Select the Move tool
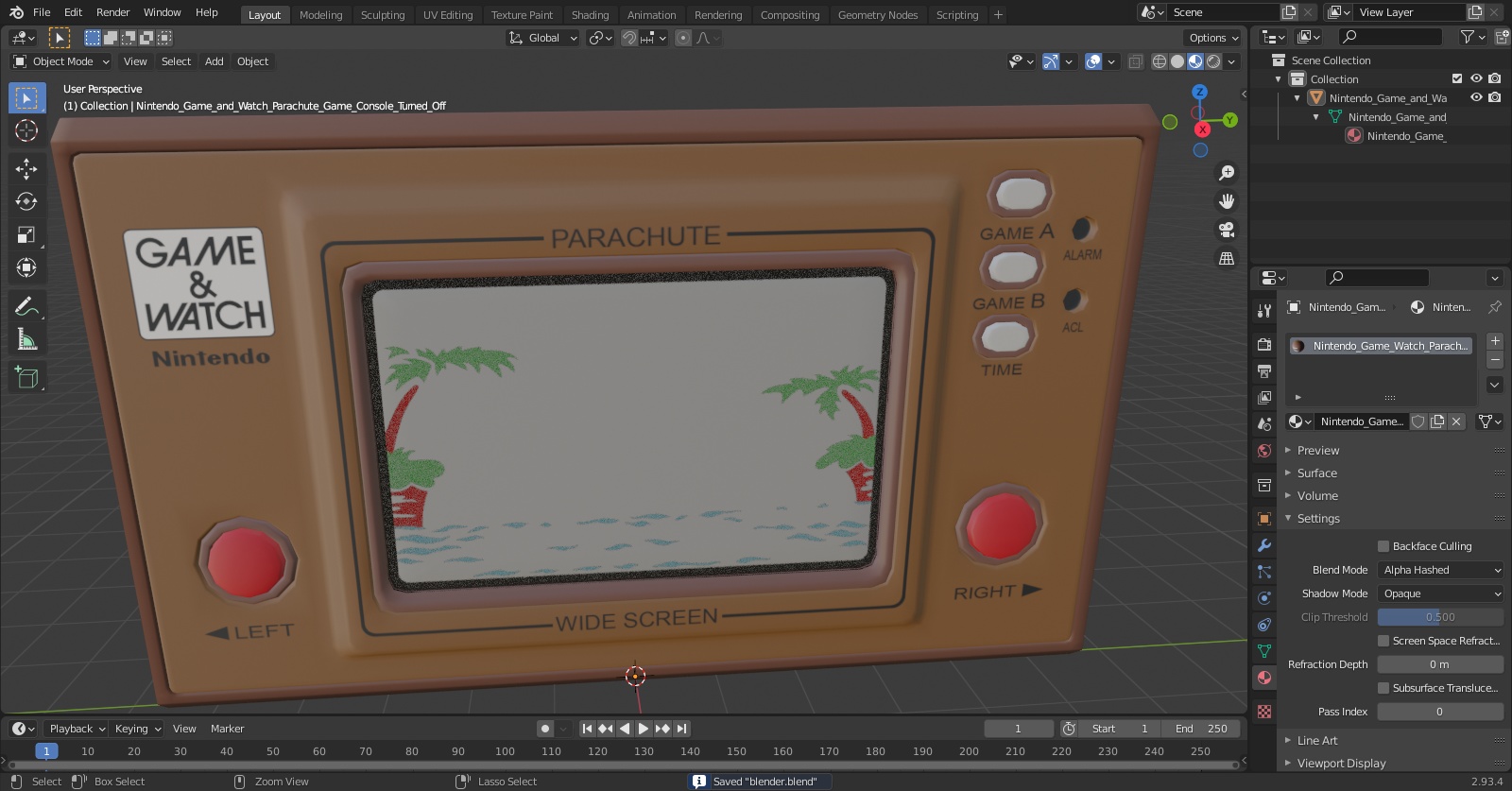Image resolution: width=1512 pixels, height=791 pixels. click(26, 168)
